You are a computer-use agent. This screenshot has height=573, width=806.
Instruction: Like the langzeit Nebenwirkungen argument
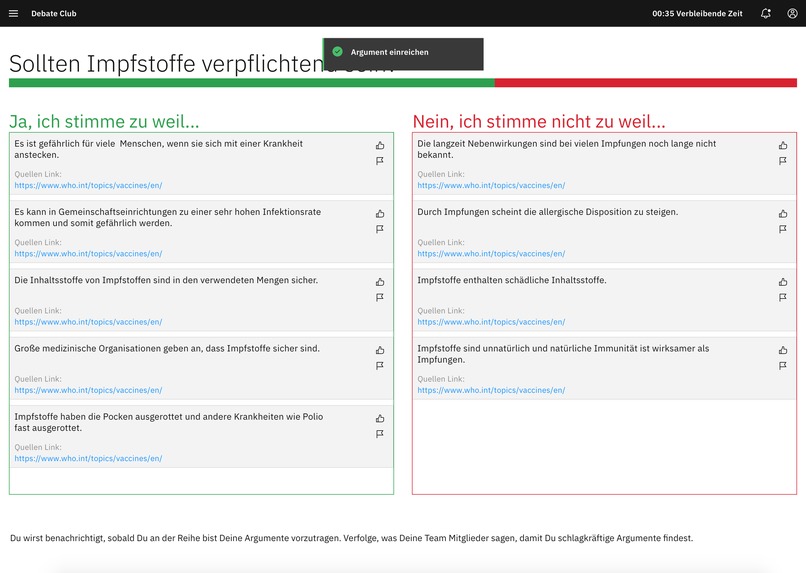pyautogui.click(x=783, y=145)
